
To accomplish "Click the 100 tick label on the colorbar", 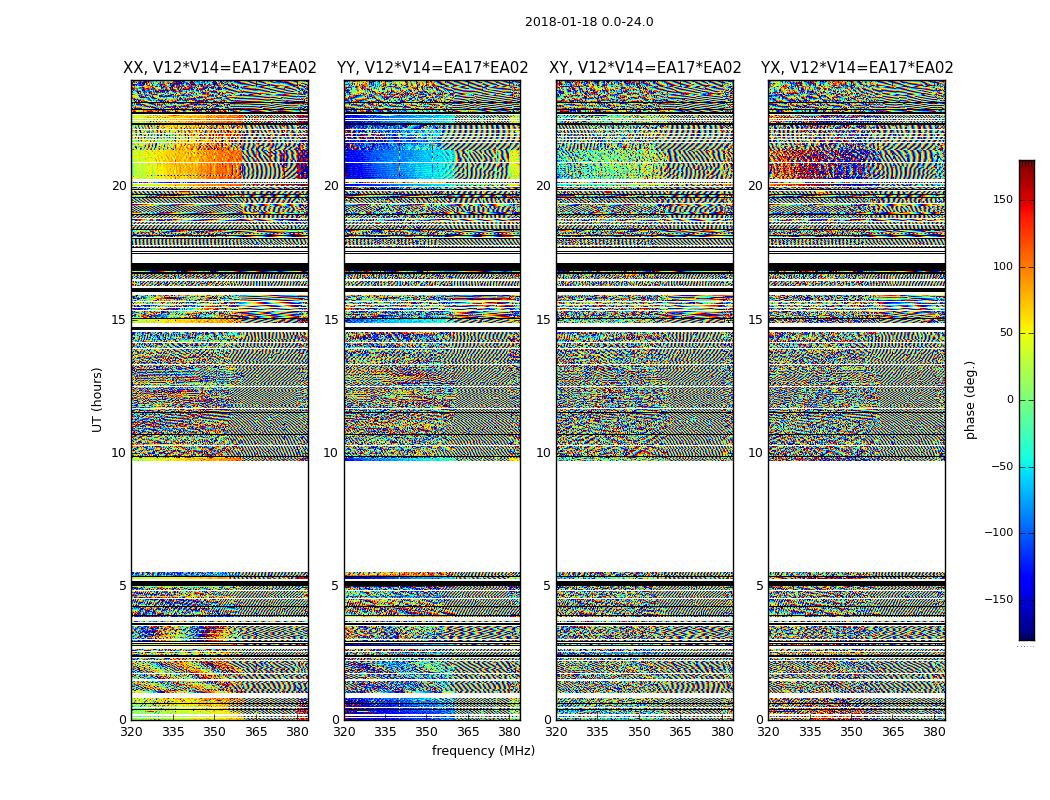I will [1003, 266].
